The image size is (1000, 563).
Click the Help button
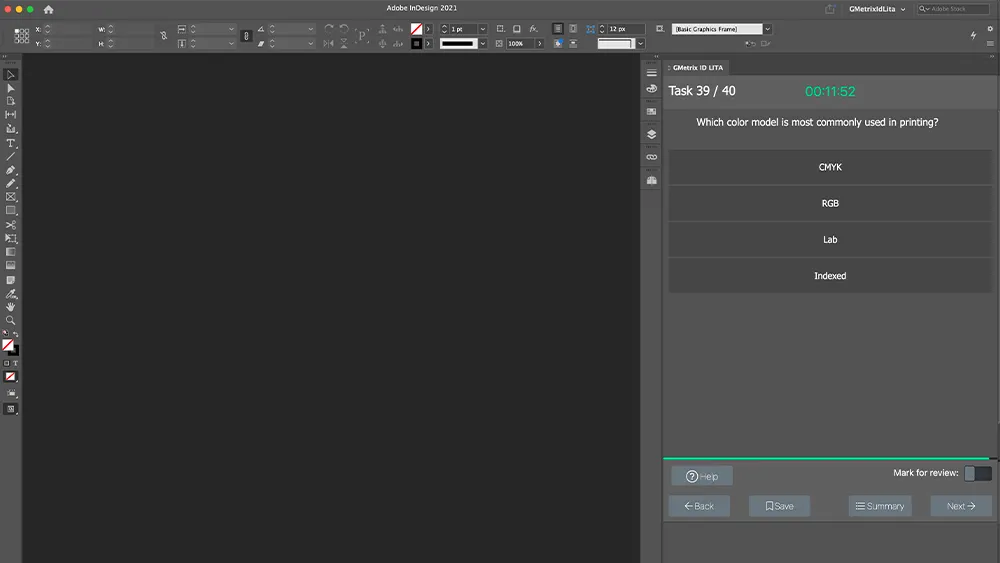point(702,476)
